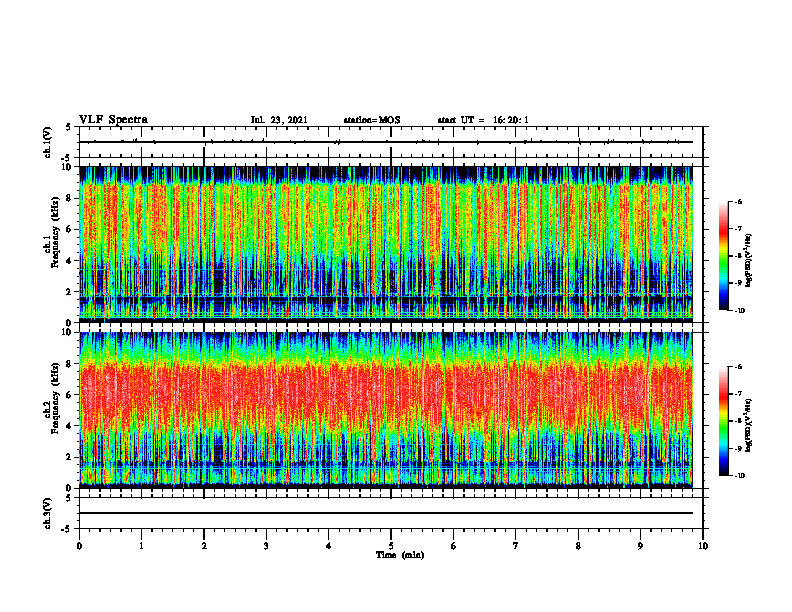The height and width of the screenshot is (612, 792).
Task: Click the "-6" label on ch.1 colorbar
Action: (739, 201)
